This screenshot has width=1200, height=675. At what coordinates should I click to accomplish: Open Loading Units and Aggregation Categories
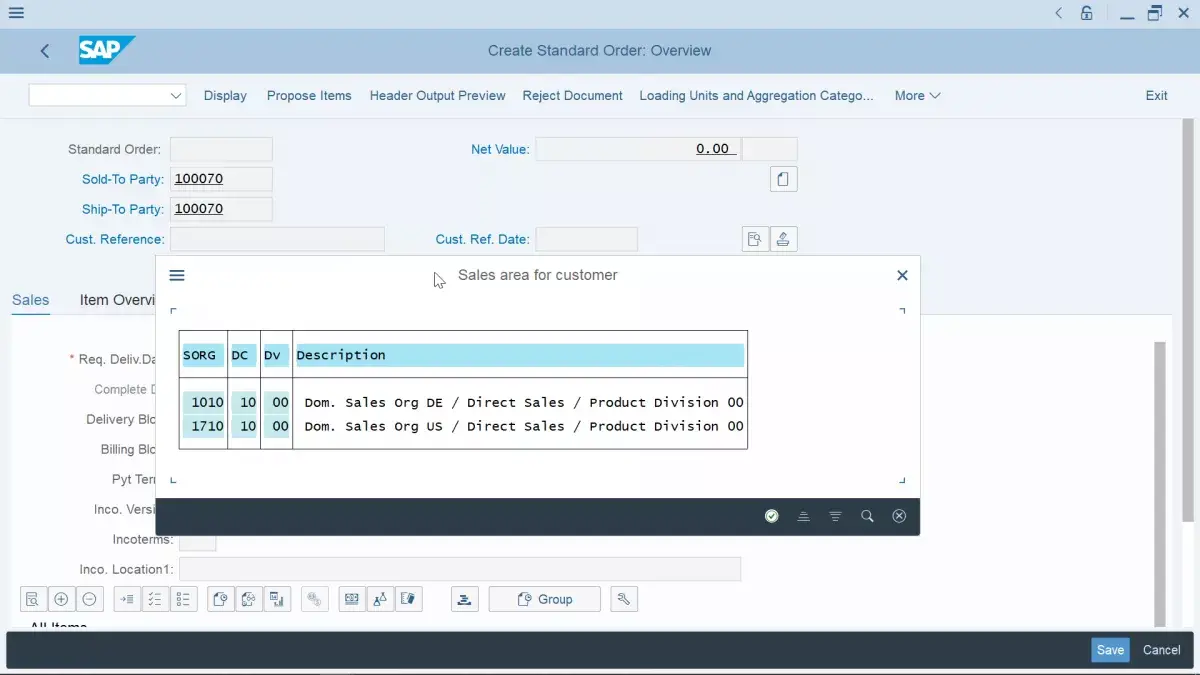tap(756, 96)
